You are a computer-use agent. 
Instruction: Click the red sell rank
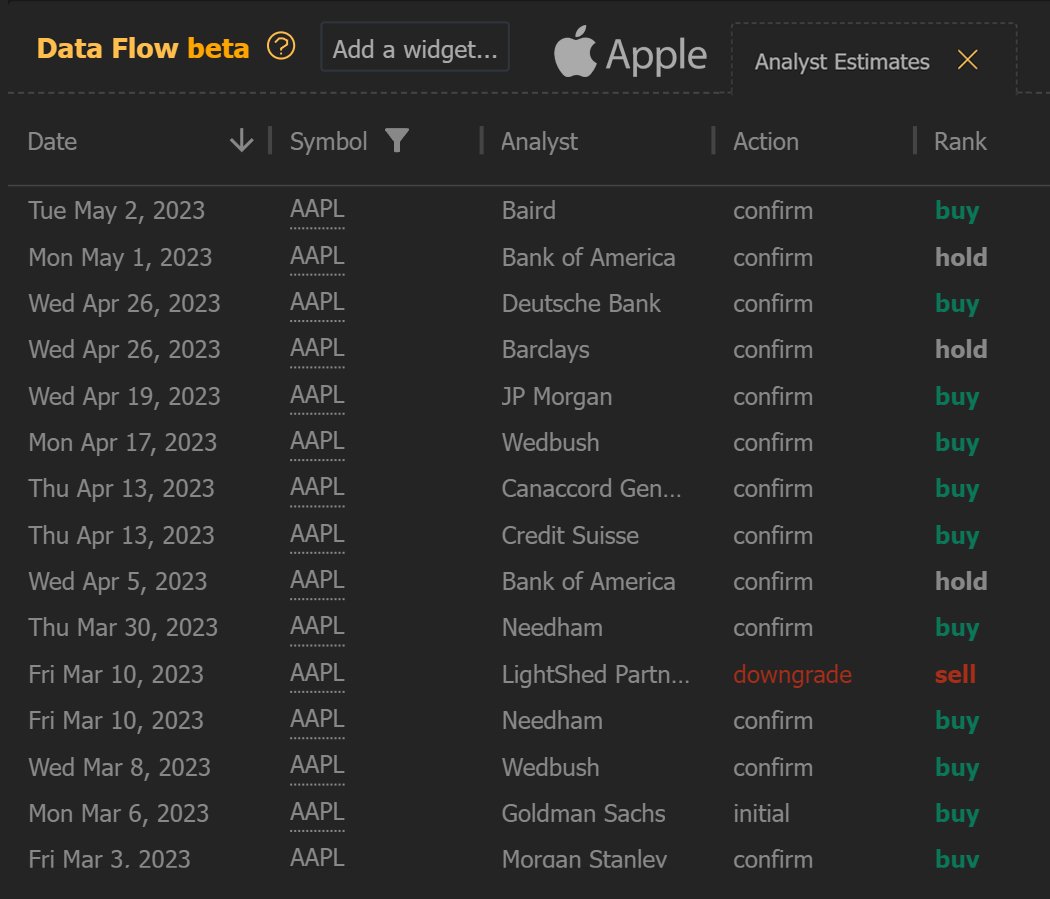[955, 675]
